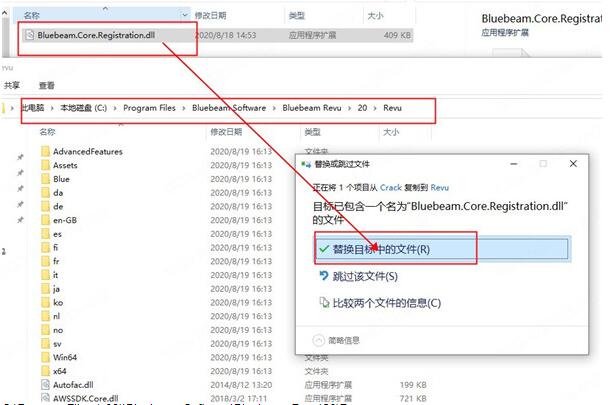Sort Revu folder by 修改日期 column header

click(x=226, y=132)
